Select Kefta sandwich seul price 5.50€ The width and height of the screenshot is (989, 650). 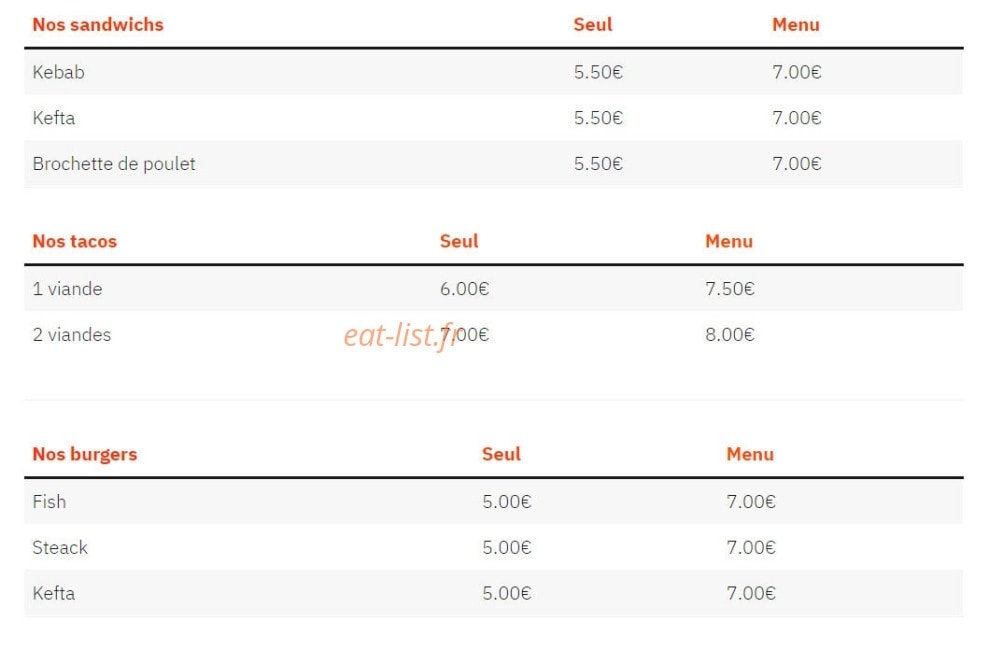pos(598,118)
